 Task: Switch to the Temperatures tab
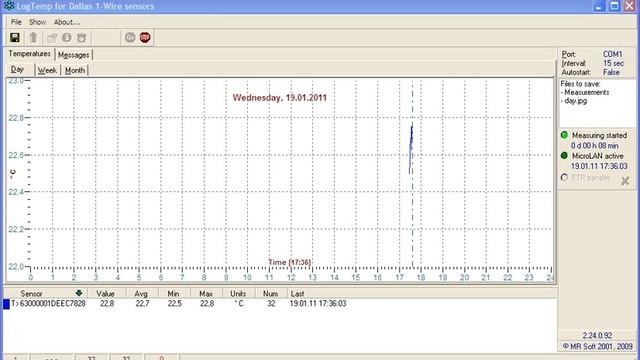coord(29,54)
